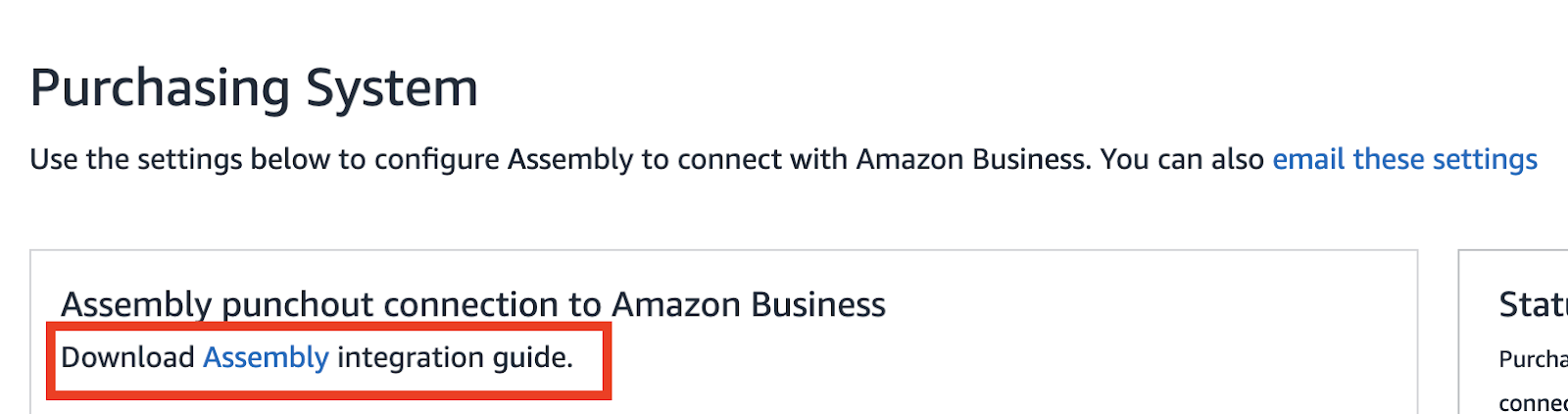Click the Status card on the right
1568x414 pixels.
pos(1513,332)
